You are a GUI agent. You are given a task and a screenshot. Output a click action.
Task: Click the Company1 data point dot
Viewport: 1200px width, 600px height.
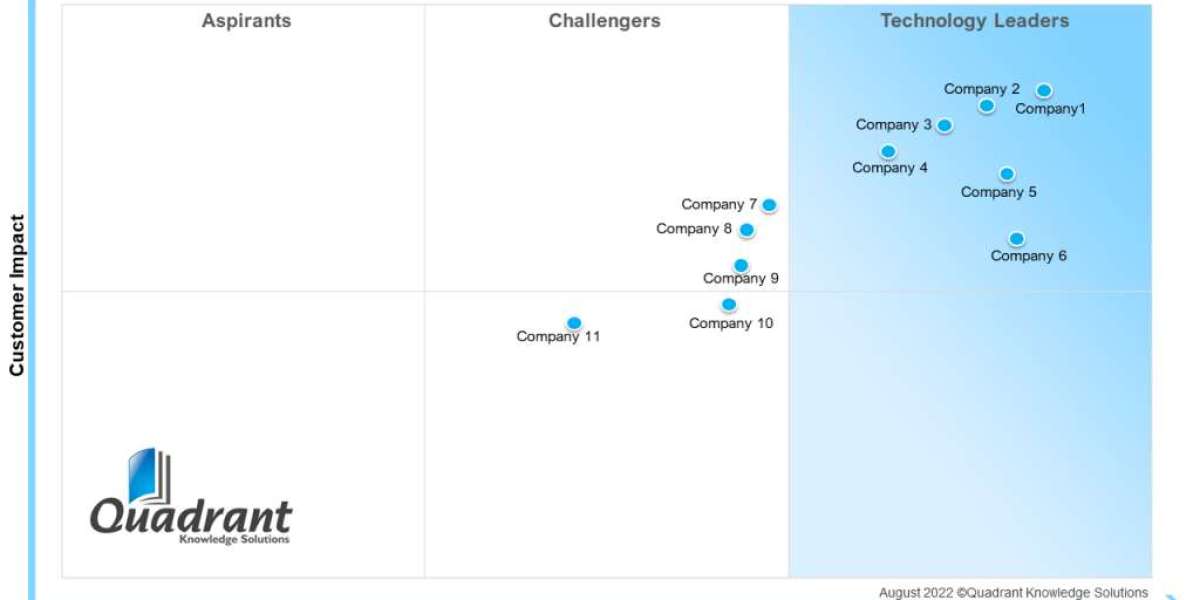(1043, 91)
